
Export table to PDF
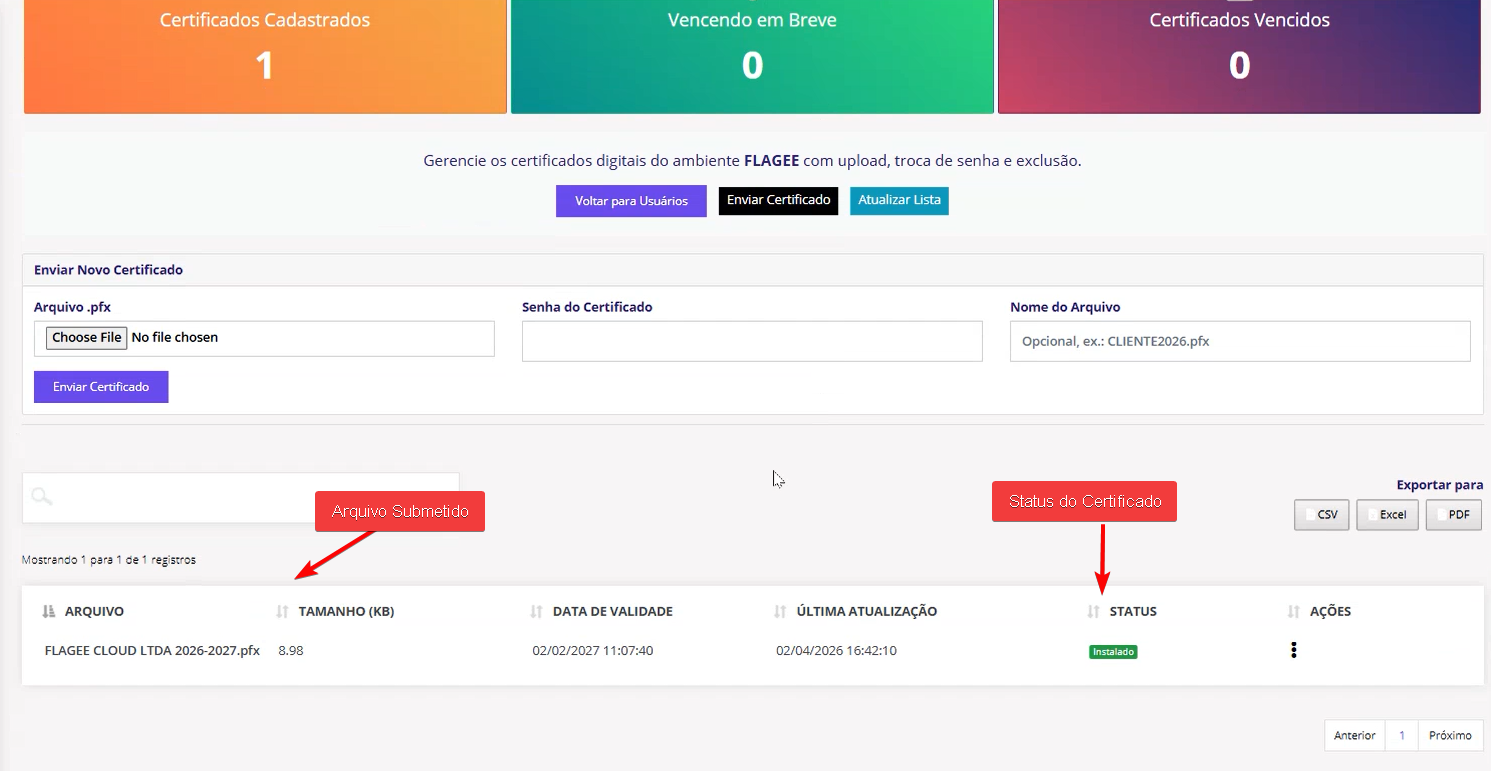(x=1453, y=515)
